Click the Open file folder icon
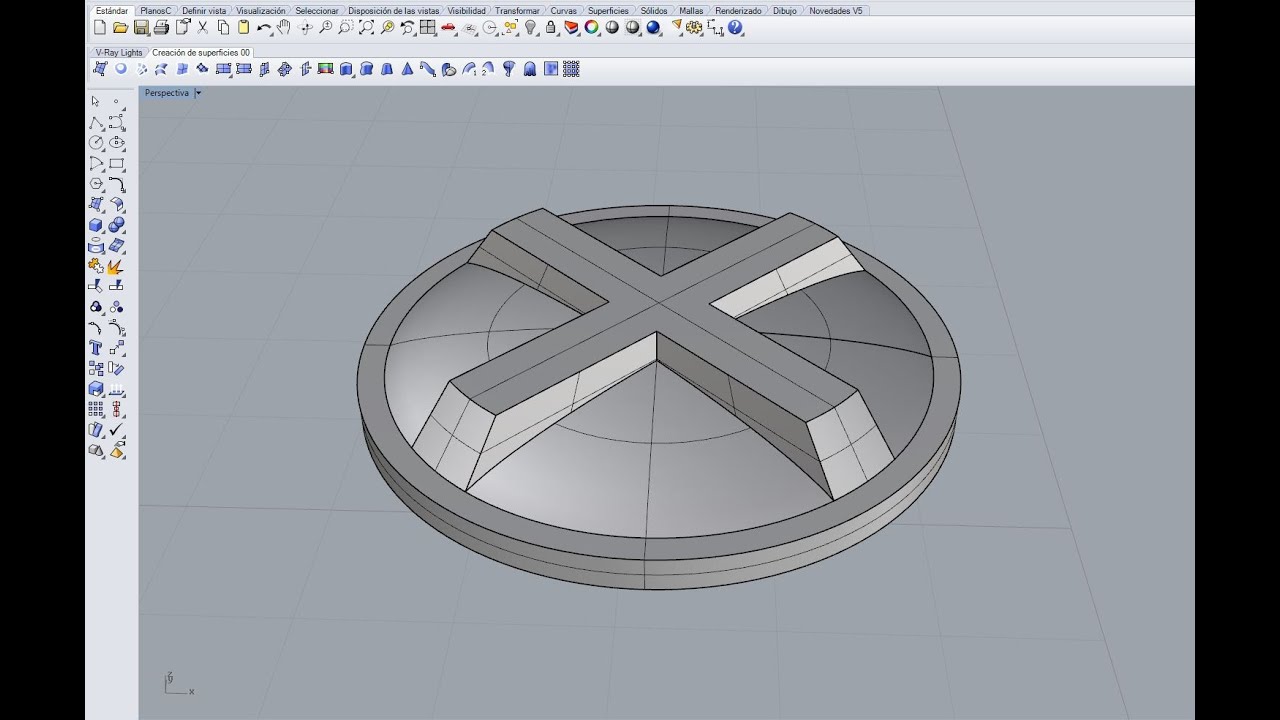1280x720 pixels. [x=120, y=28]
